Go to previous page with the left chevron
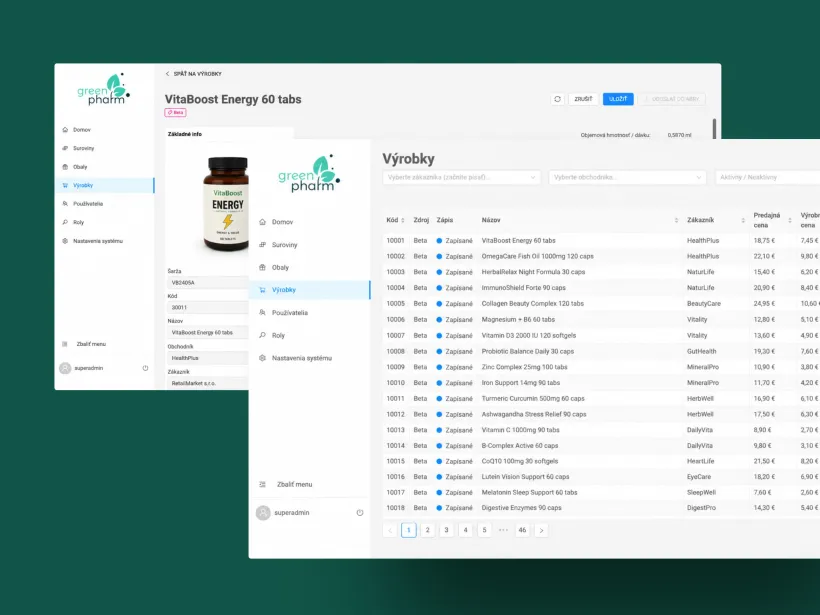This screenshot has width=820, height=615. pos(390,530)
